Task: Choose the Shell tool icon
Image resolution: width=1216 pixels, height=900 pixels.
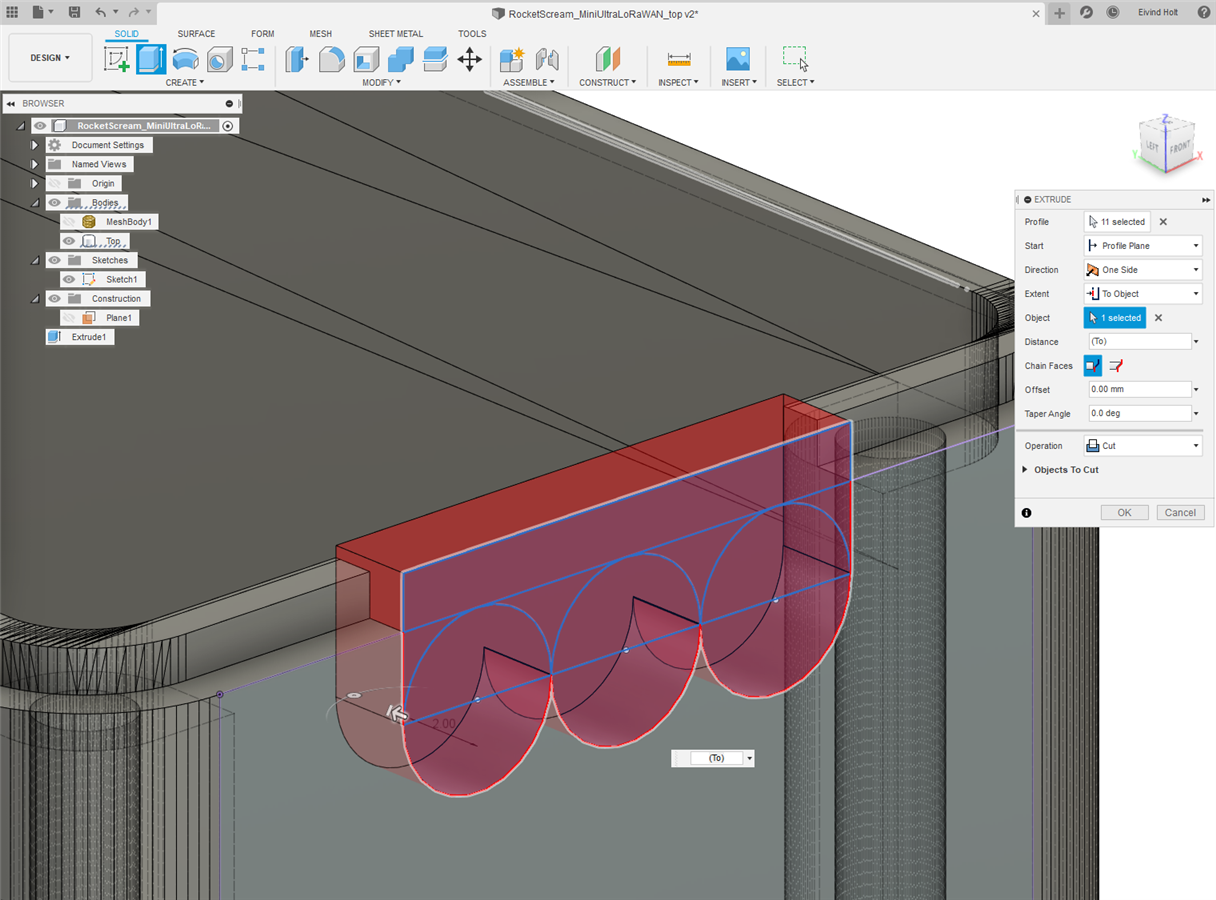Action: pos(366,59)
